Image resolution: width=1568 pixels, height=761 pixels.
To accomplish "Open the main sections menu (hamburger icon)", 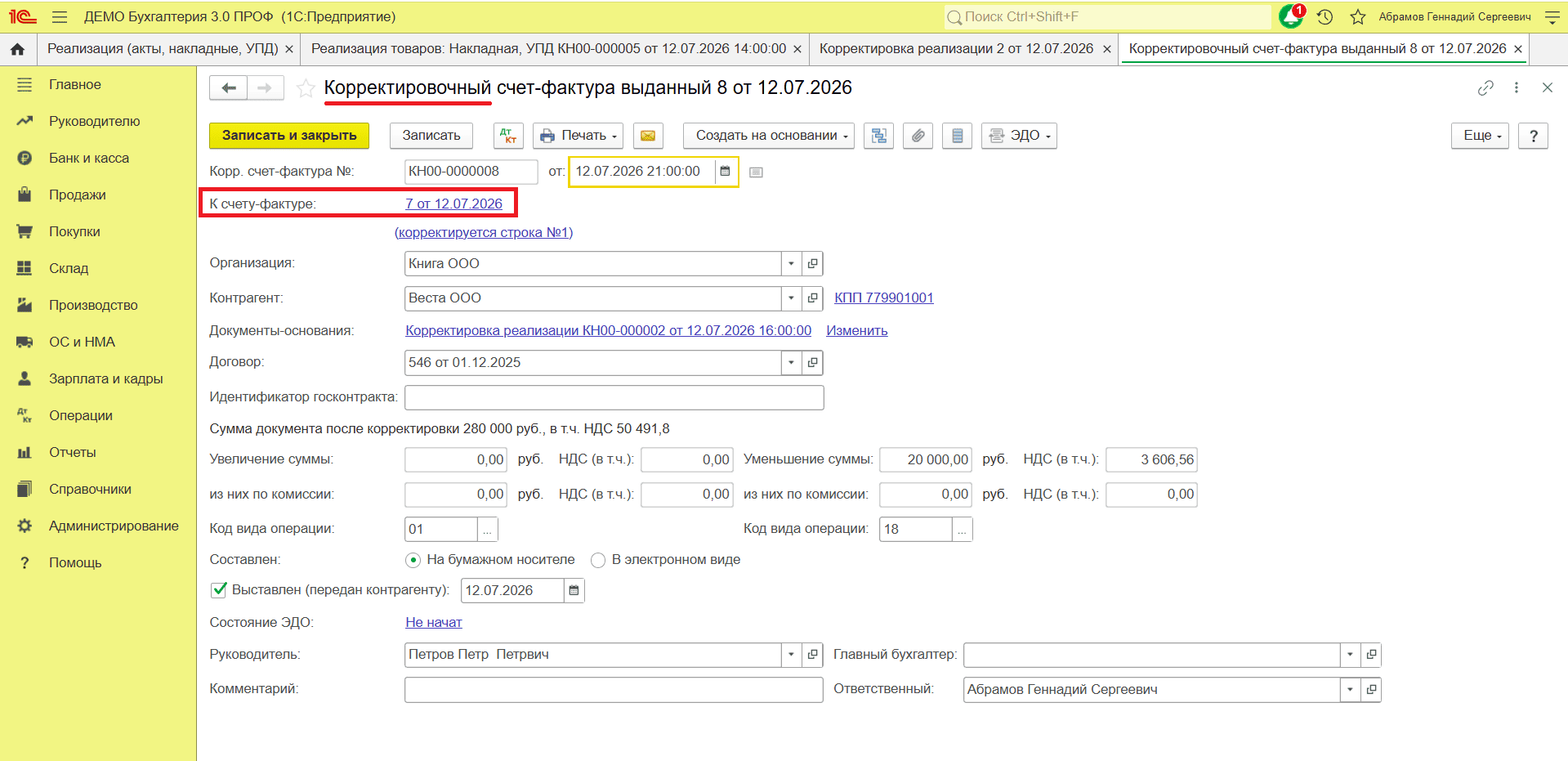I will click(60, 16).
